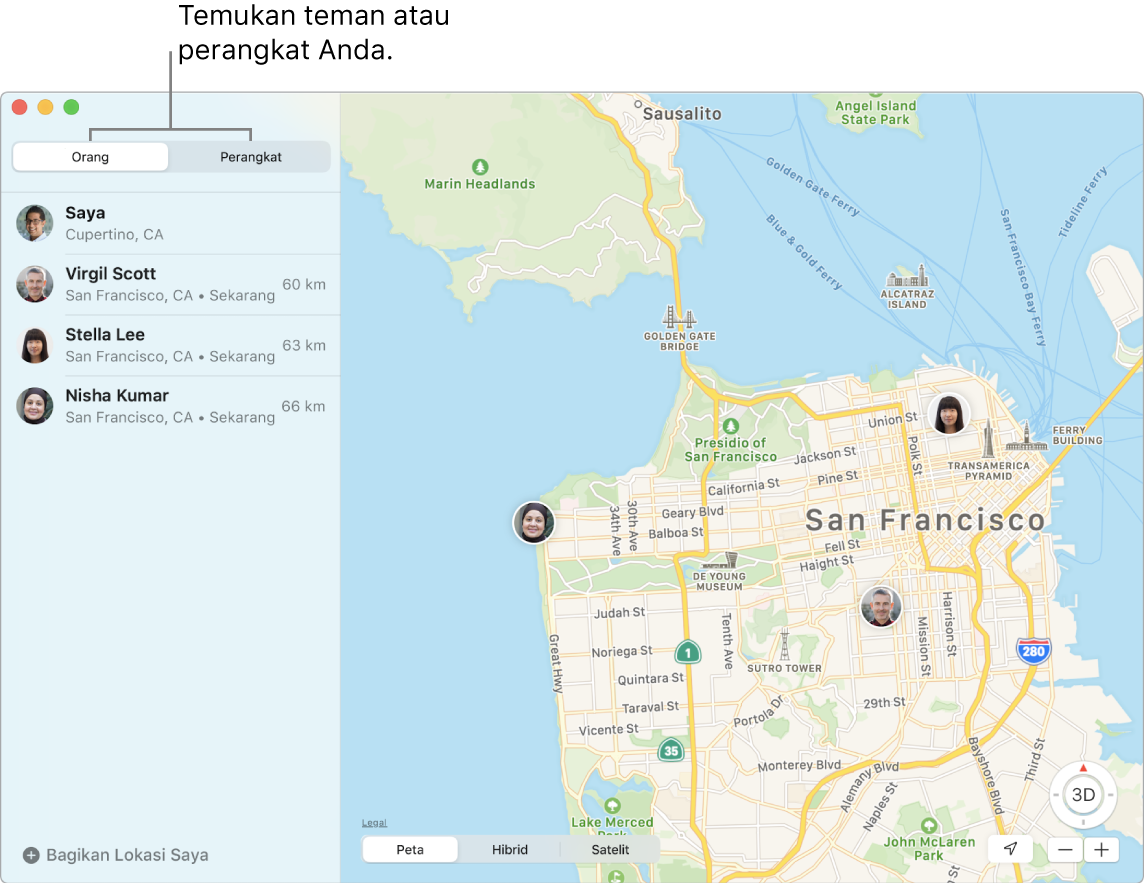This screenshot has width=1144, height=883.
Task: Open Virgil Scott's location details
Action: click(150, 284)
